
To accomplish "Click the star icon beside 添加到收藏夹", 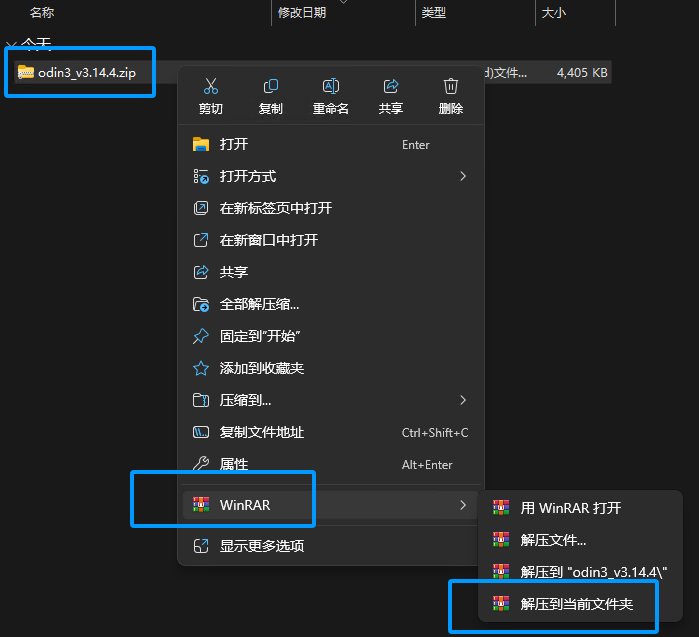I will point(201,368).
